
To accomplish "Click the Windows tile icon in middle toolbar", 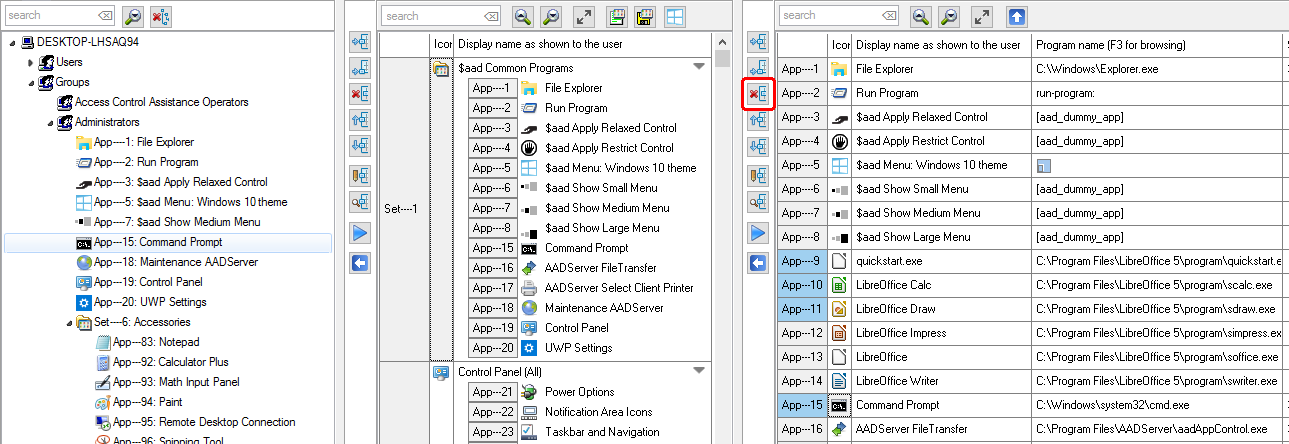I will (x=675, y=16).
